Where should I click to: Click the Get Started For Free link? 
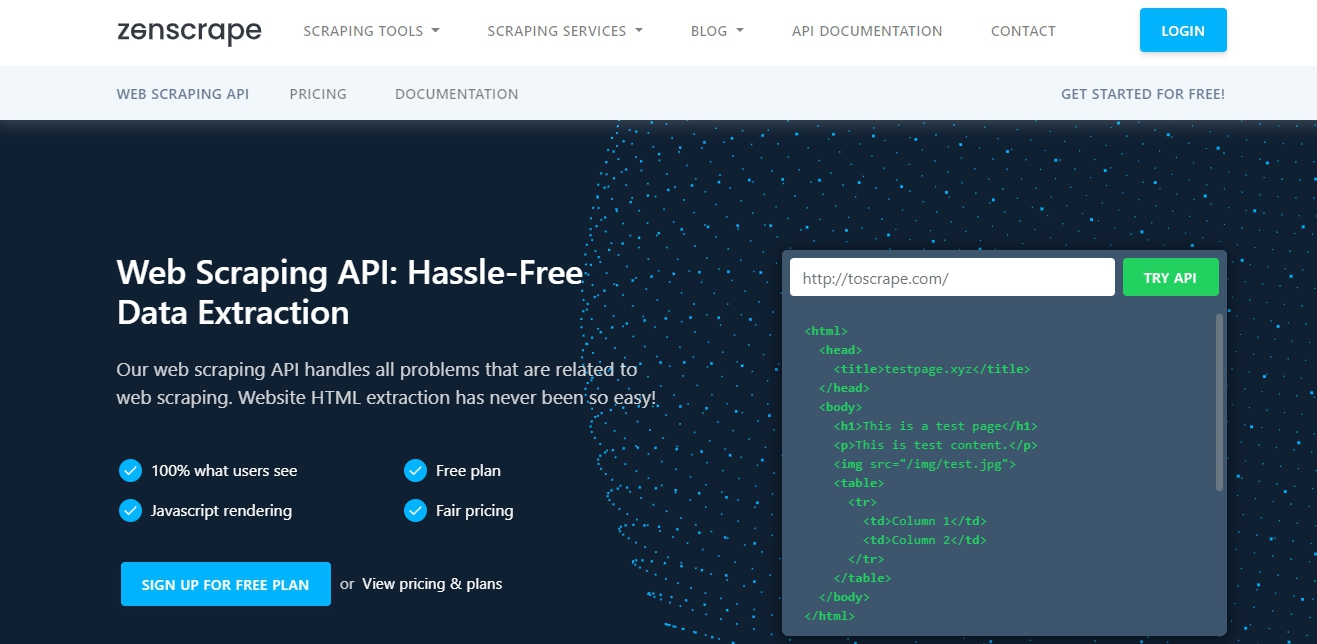(x=1142, y=94)
